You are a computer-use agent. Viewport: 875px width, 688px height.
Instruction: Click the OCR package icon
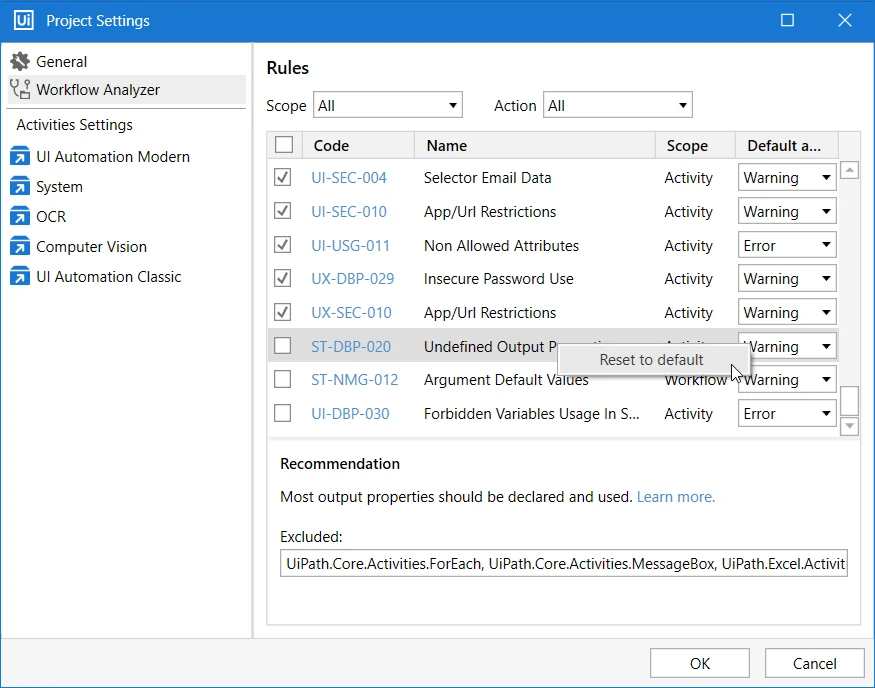pos(20,216)
